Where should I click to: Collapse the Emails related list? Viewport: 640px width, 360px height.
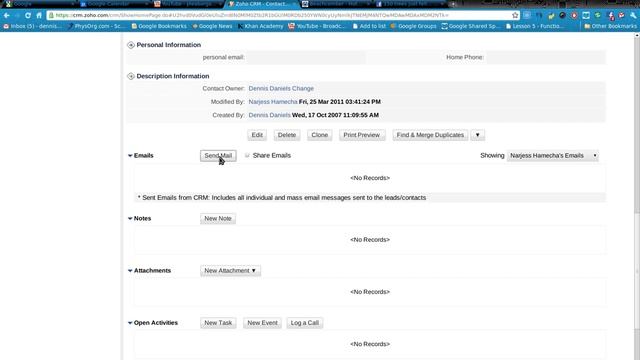(x=130, y=156)
